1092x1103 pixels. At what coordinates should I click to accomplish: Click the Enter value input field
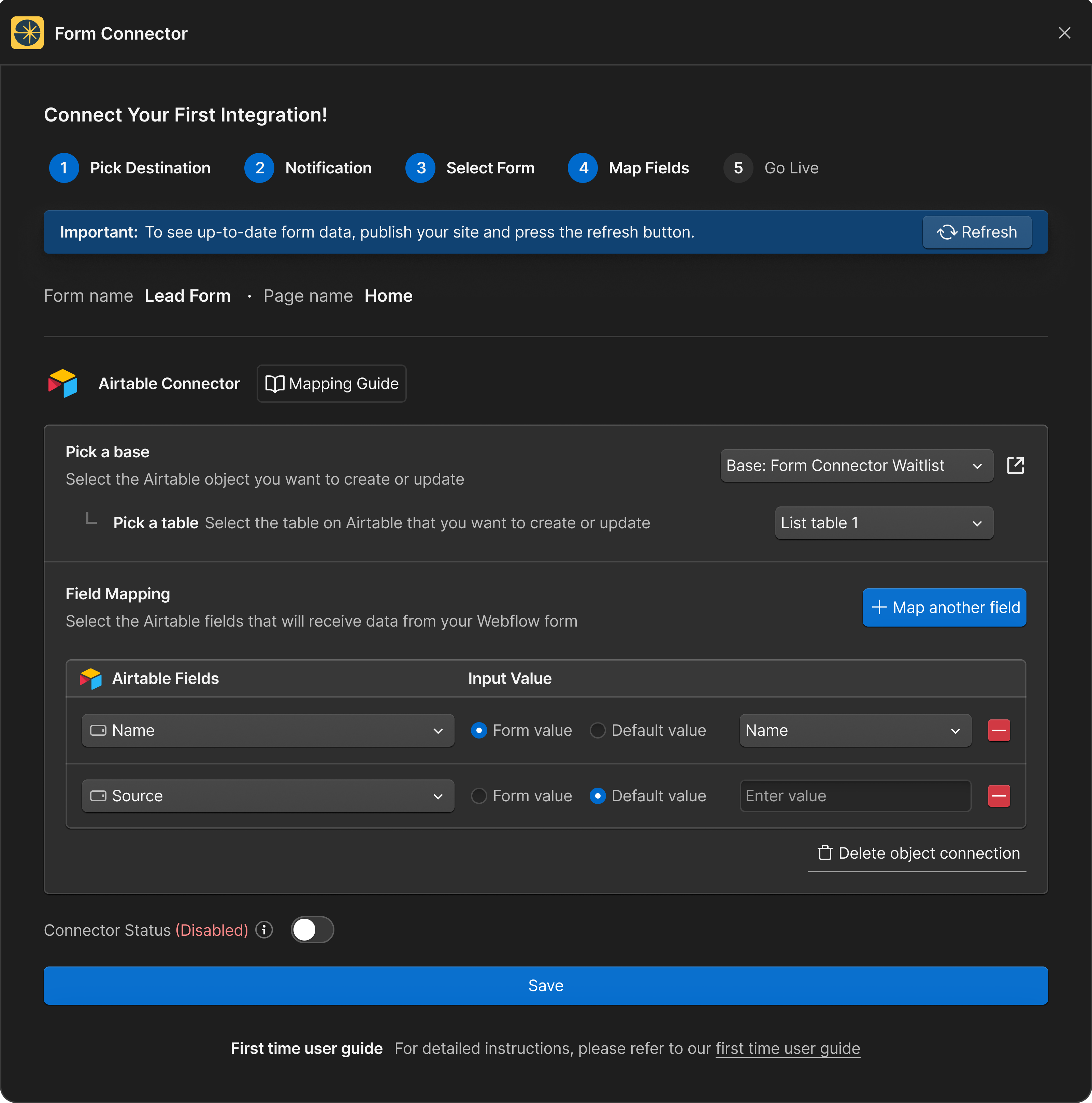854,795
